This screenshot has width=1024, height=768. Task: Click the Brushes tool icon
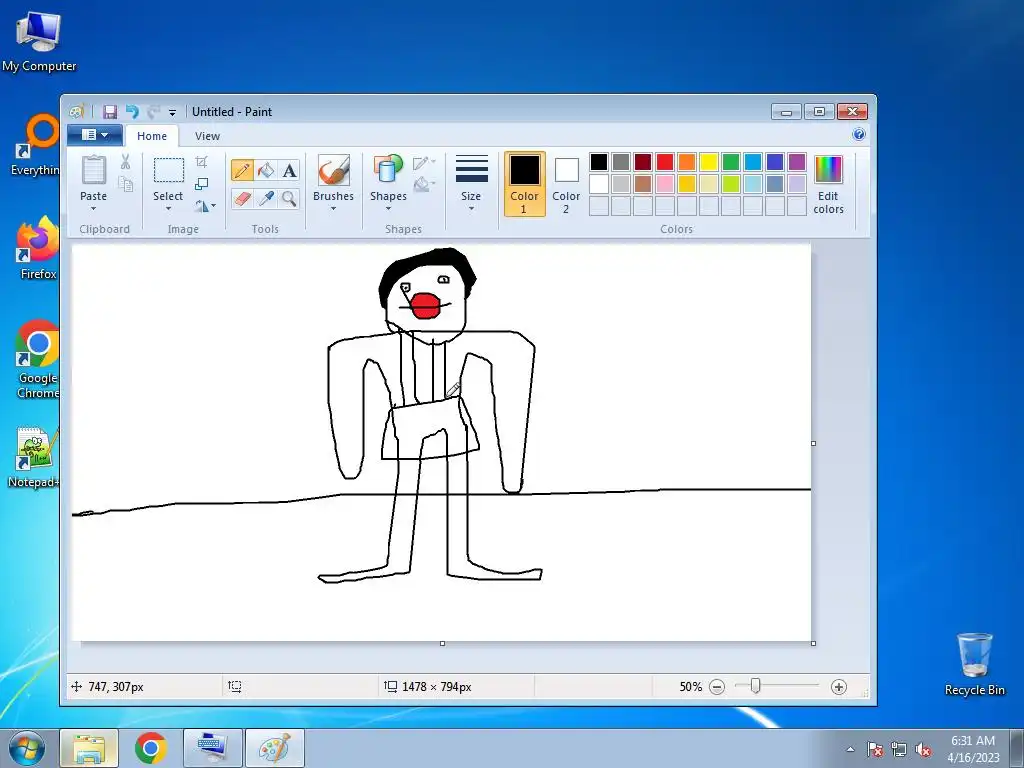[333, 170]
